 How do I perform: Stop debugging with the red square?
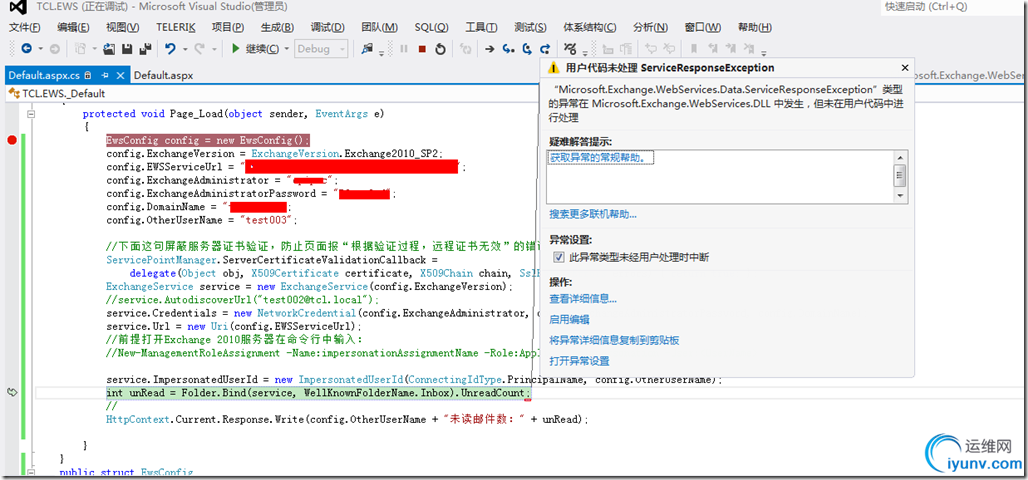[422, 49]
